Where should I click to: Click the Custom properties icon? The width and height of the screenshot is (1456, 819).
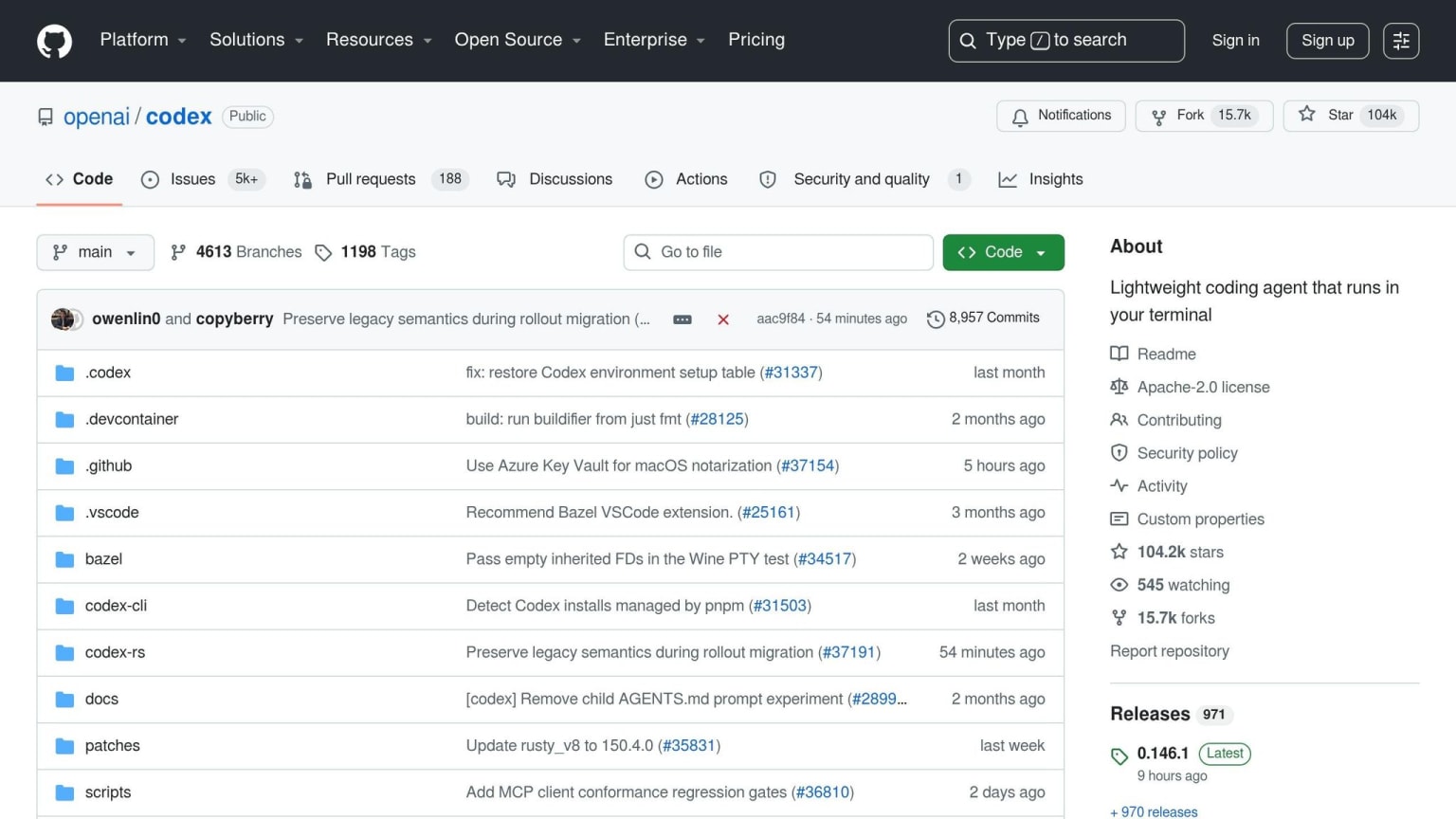[1119, 519]
